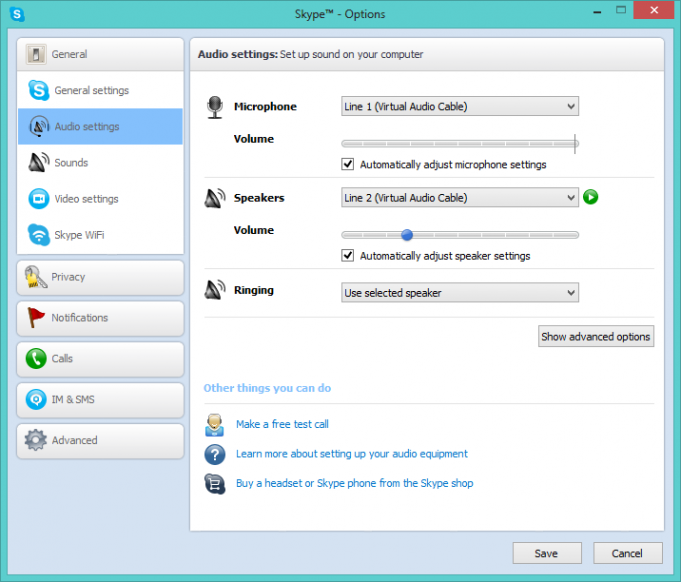The width and height of the screenshot is (681, 582).
Task: Click the blue question mark help icon
Action: point(215,454)
